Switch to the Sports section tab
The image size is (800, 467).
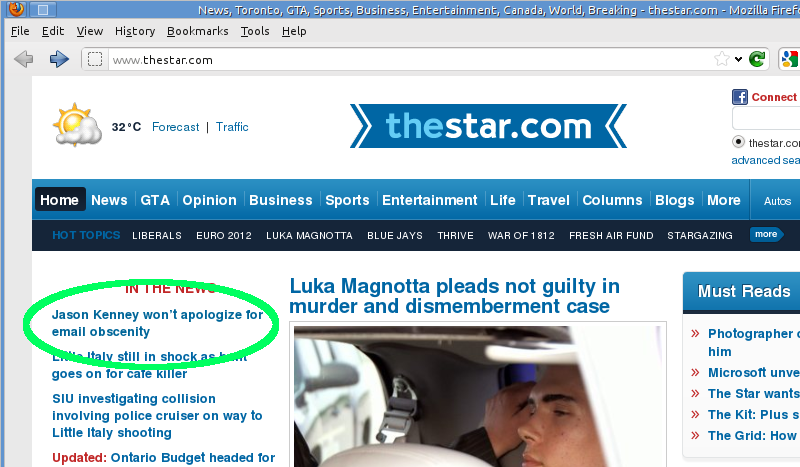click(x=347, y=200)
